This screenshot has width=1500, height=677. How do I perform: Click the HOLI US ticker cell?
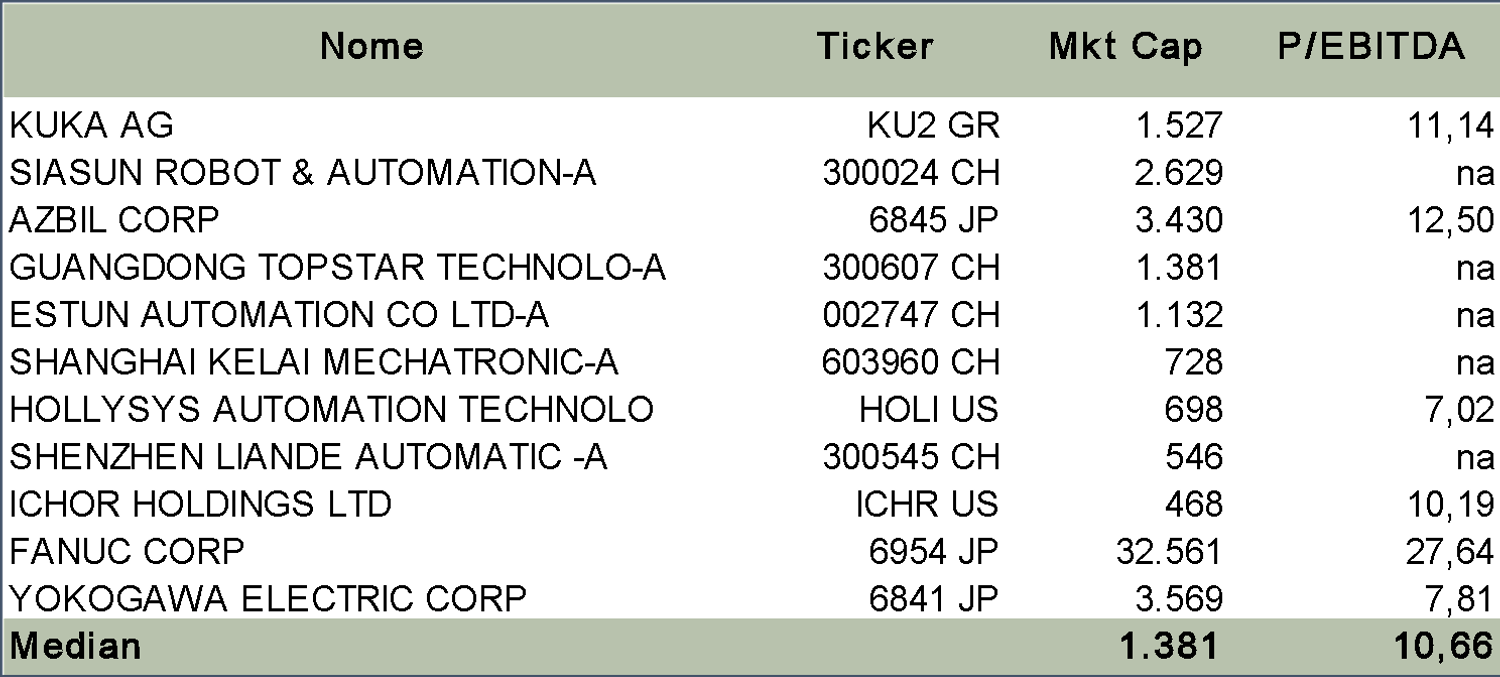pyautogui.click(x=929, y=409)
